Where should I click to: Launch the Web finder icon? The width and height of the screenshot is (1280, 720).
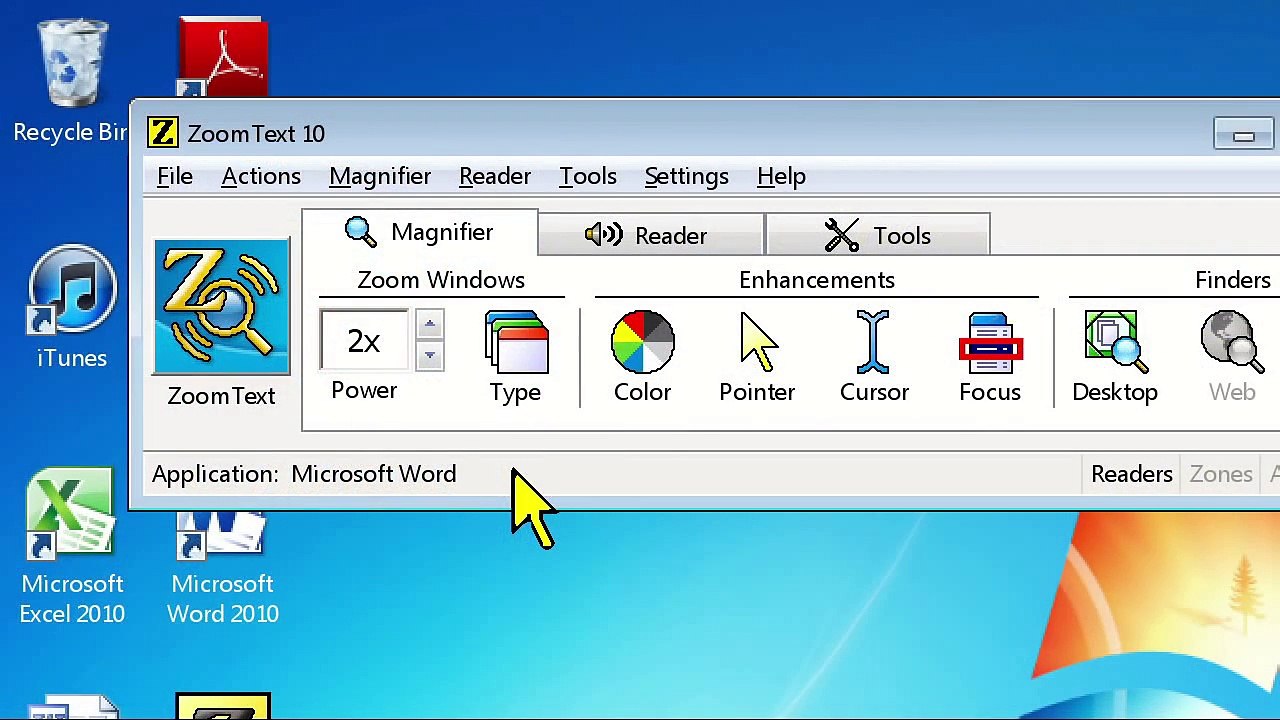(x=1232, y=342)
